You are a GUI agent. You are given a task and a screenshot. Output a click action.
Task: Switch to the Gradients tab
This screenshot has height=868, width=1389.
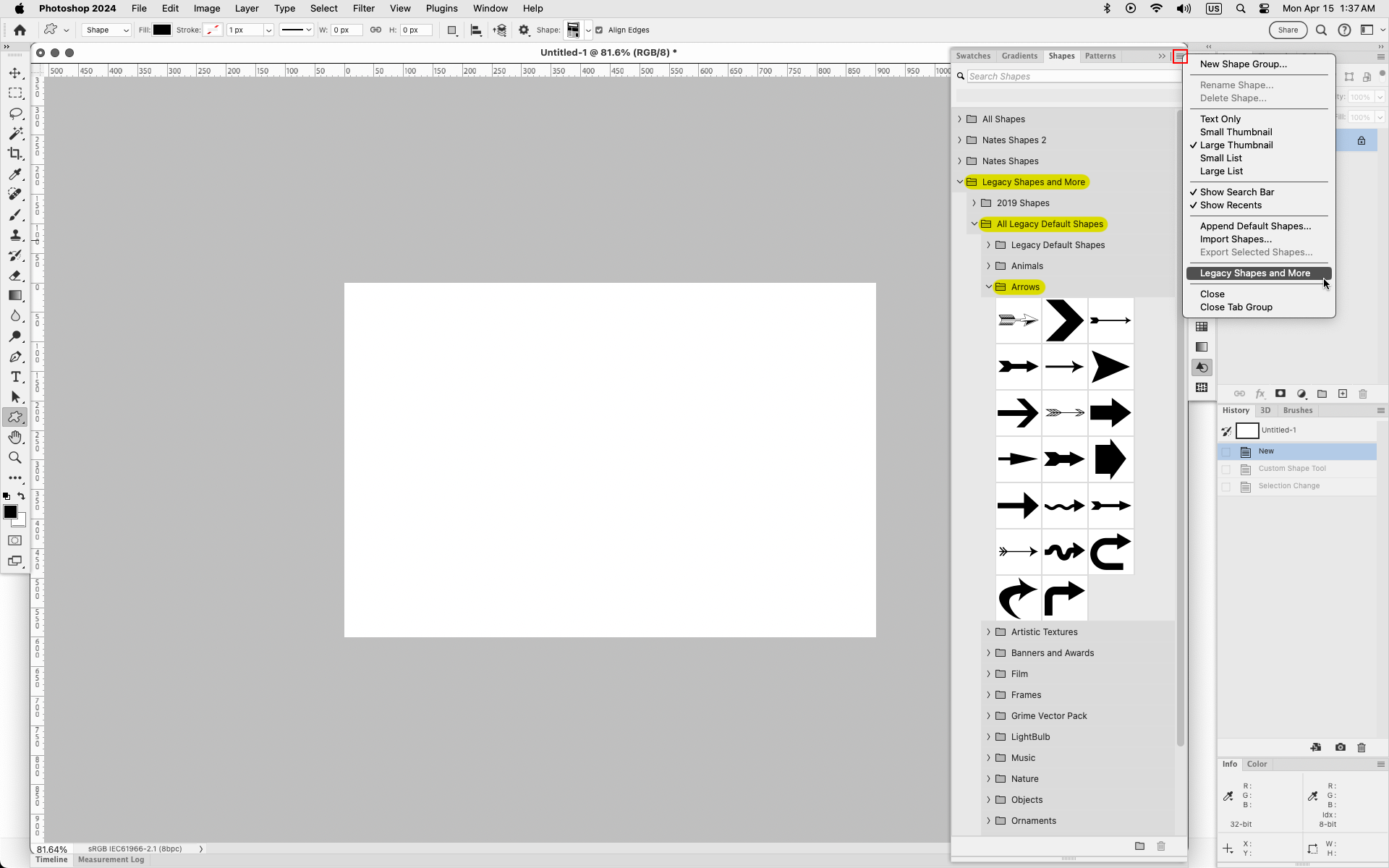coord(1019,56)
